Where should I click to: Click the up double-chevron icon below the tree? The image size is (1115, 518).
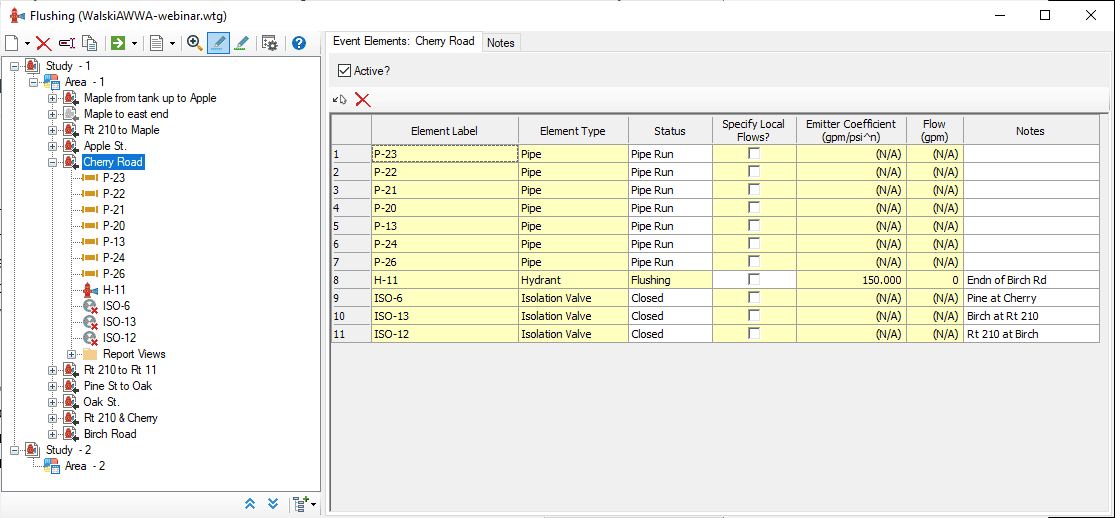point(250,503)
